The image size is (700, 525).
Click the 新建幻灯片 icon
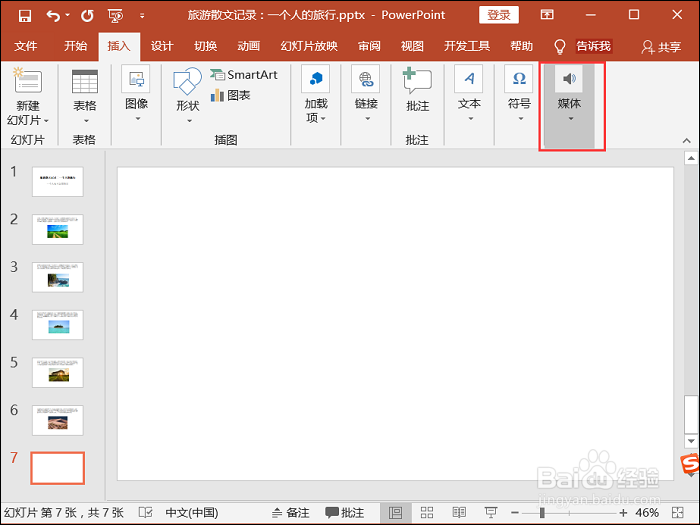(28, 81)
